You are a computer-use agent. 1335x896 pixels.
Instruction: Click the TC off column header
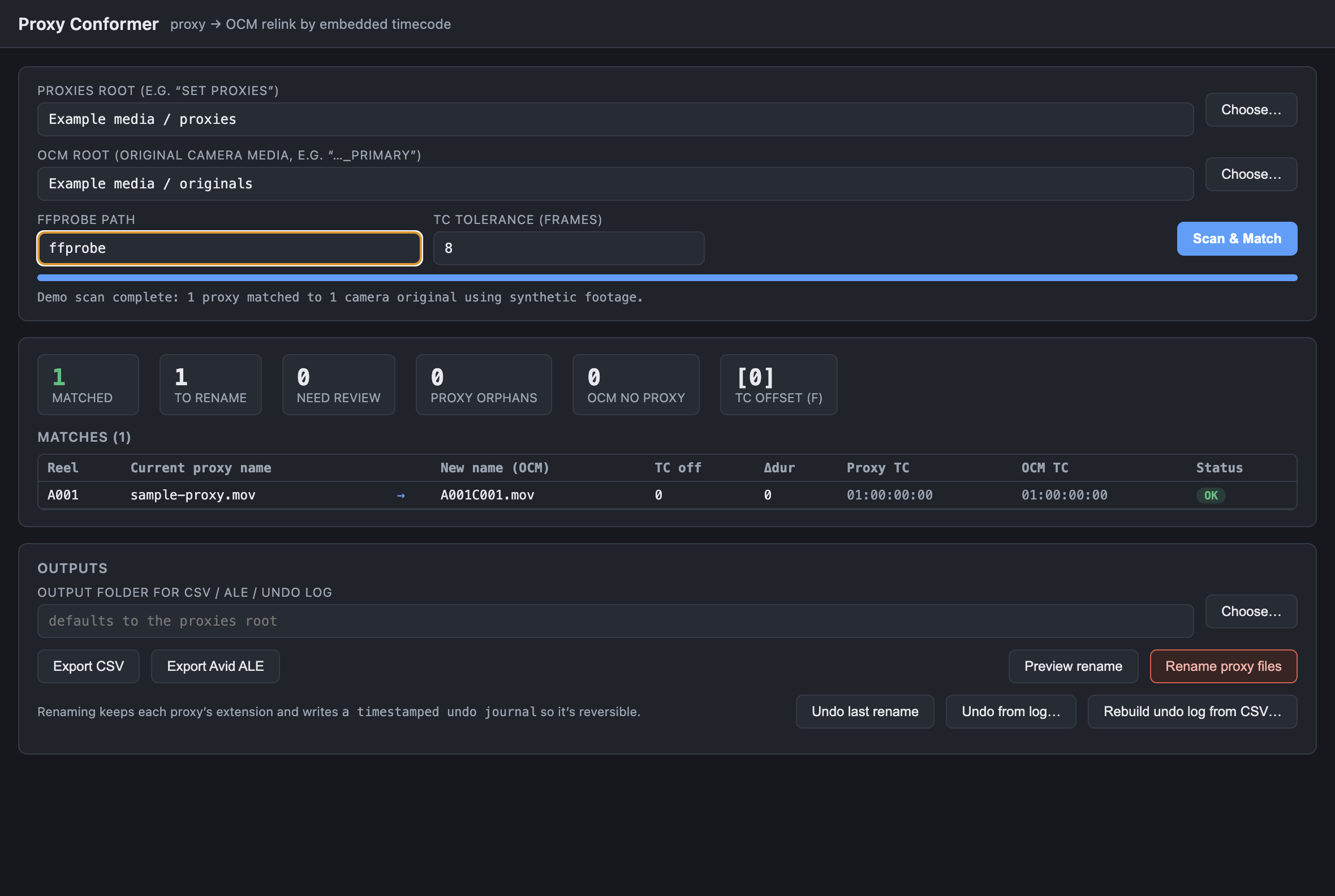tap(678, 468)
